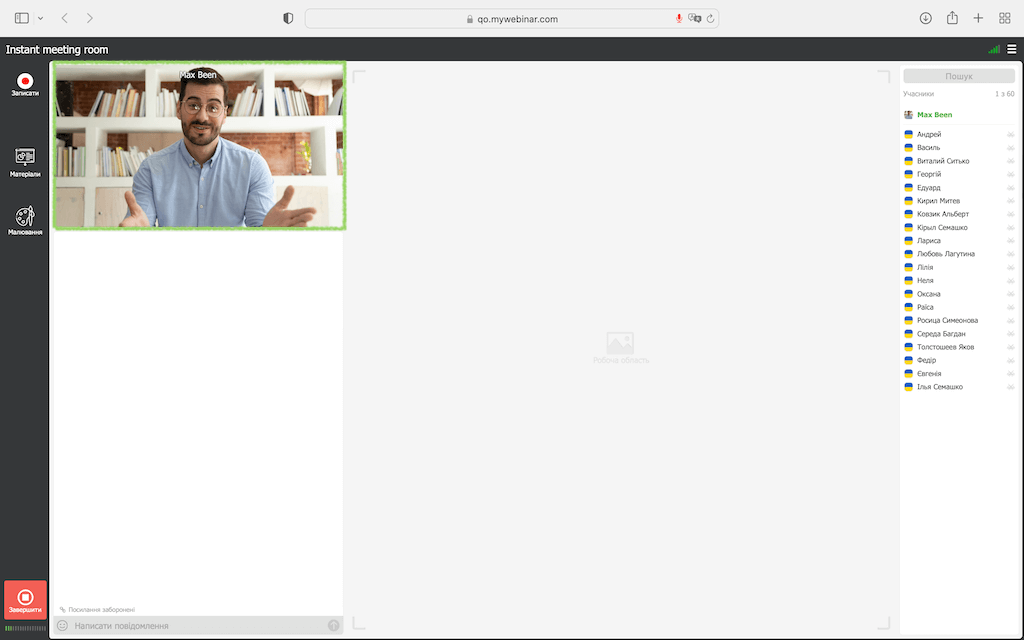Click Safari share icon
Screen dimensions: 1024x640
(x=952, y=18)
